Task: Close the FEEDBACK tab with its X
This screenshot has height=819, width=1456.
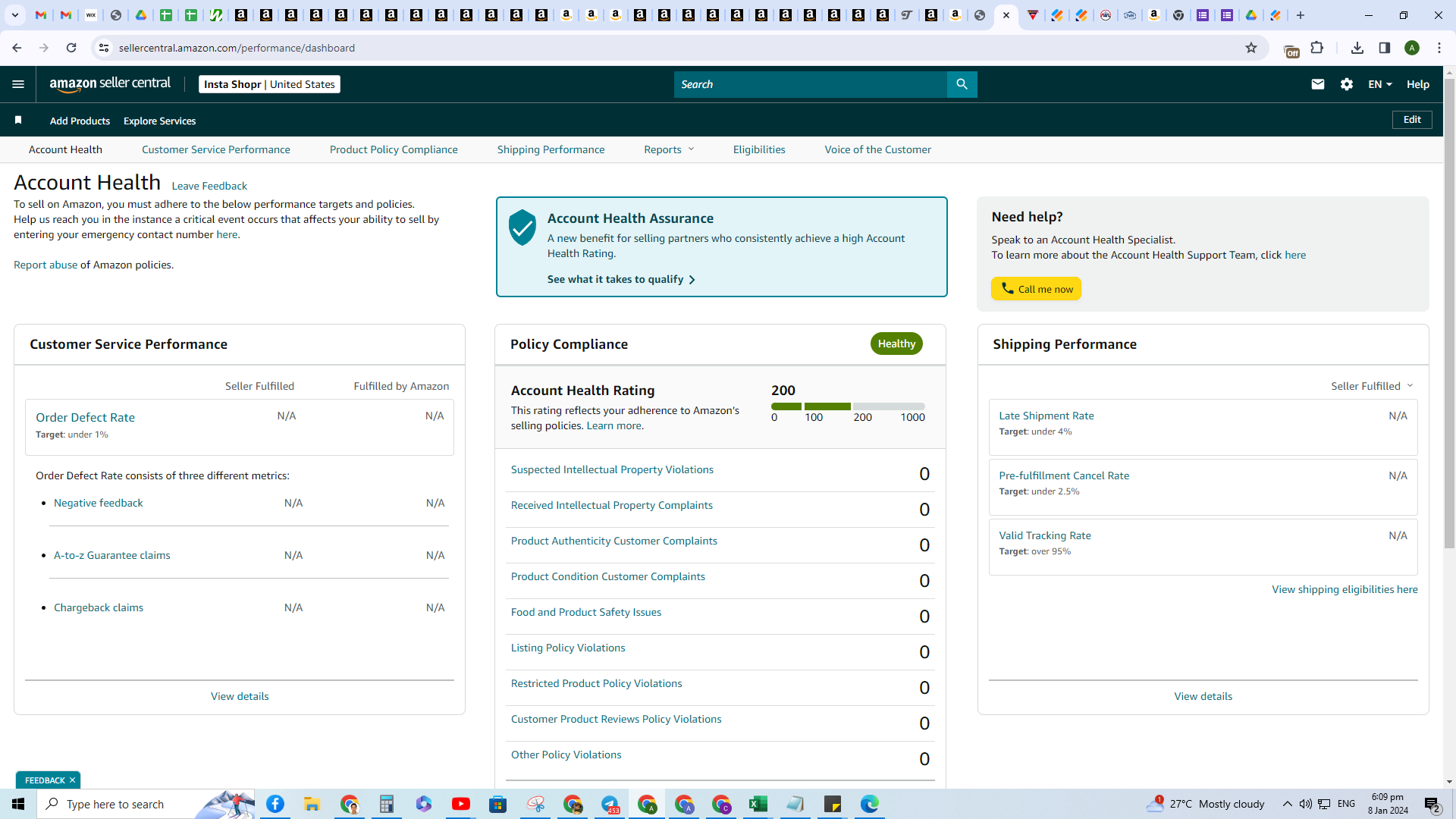Action: coord(72,780)
